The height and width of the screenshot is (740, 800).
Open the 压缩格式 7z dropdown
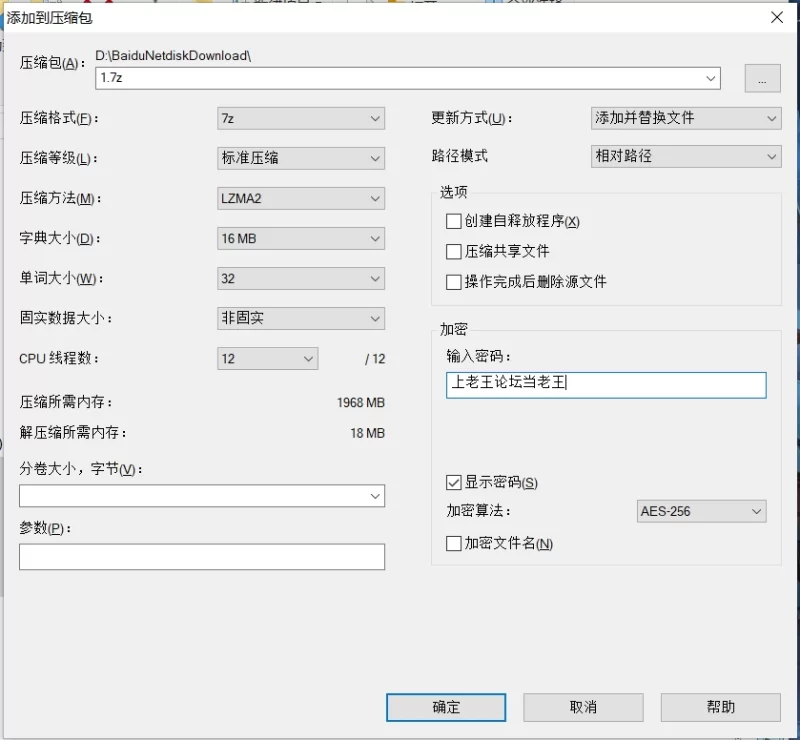[x=301, y=118]
